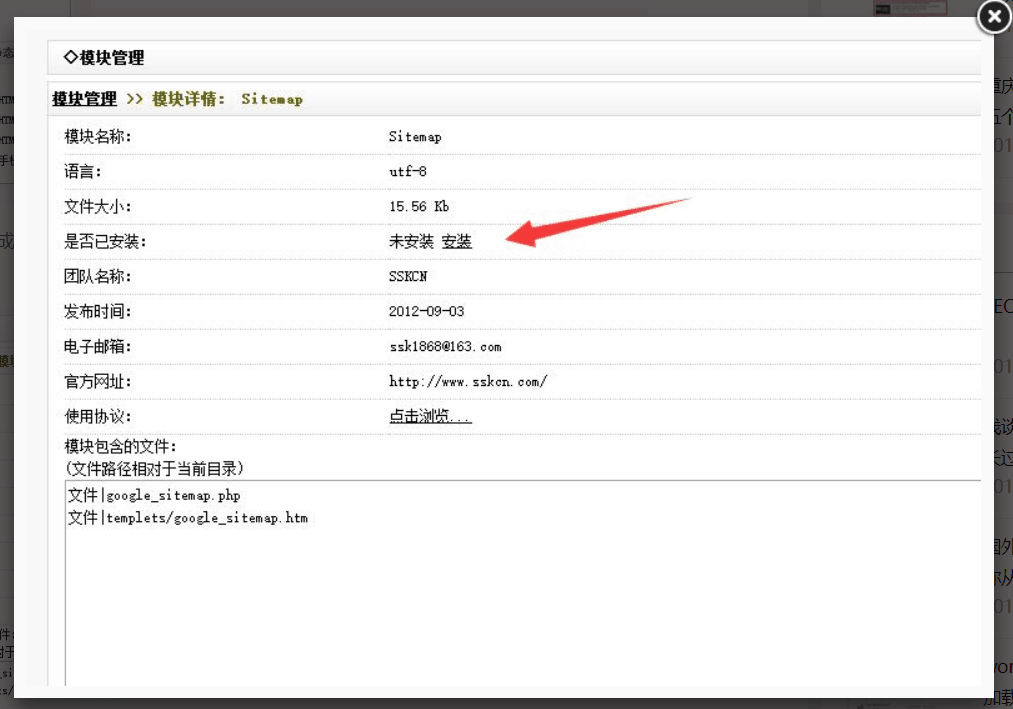Click the email address ssk1868@163.com
Screen dimensions: 1013x709
pos(446,346)
